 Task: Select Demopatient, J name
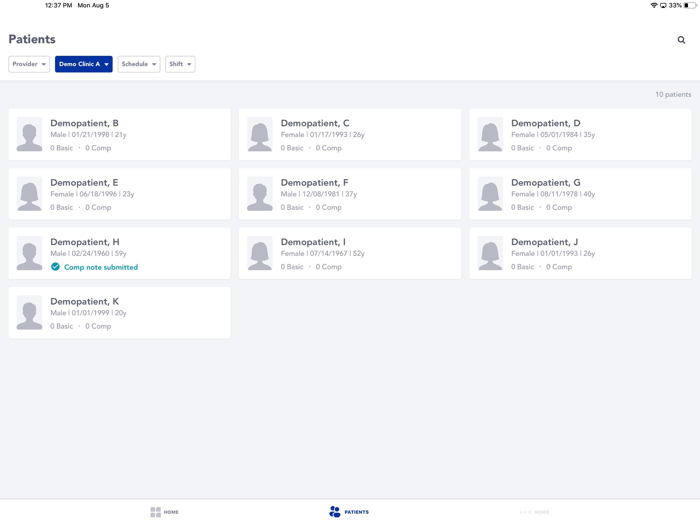click(x=544, y=242)
